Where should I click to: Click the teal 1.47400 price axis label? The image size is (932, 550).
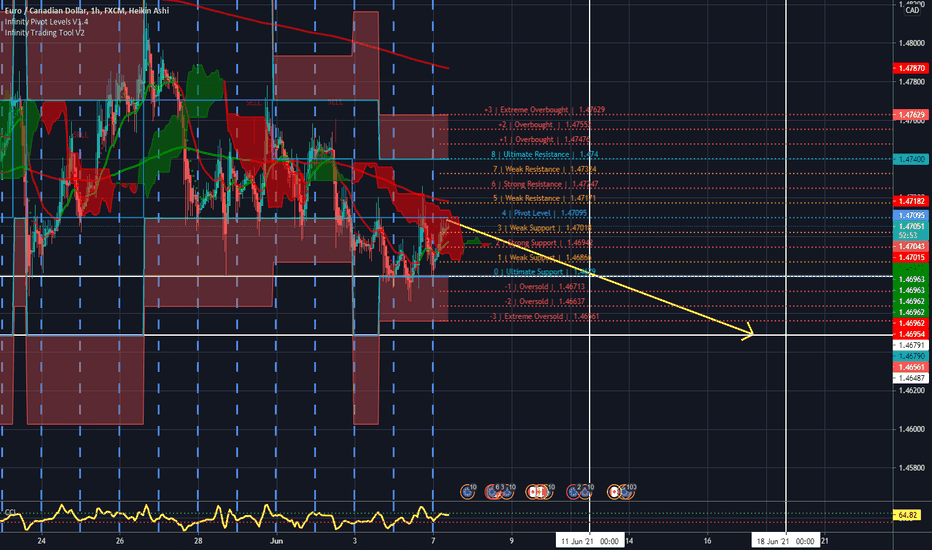(x=911, y=159)
